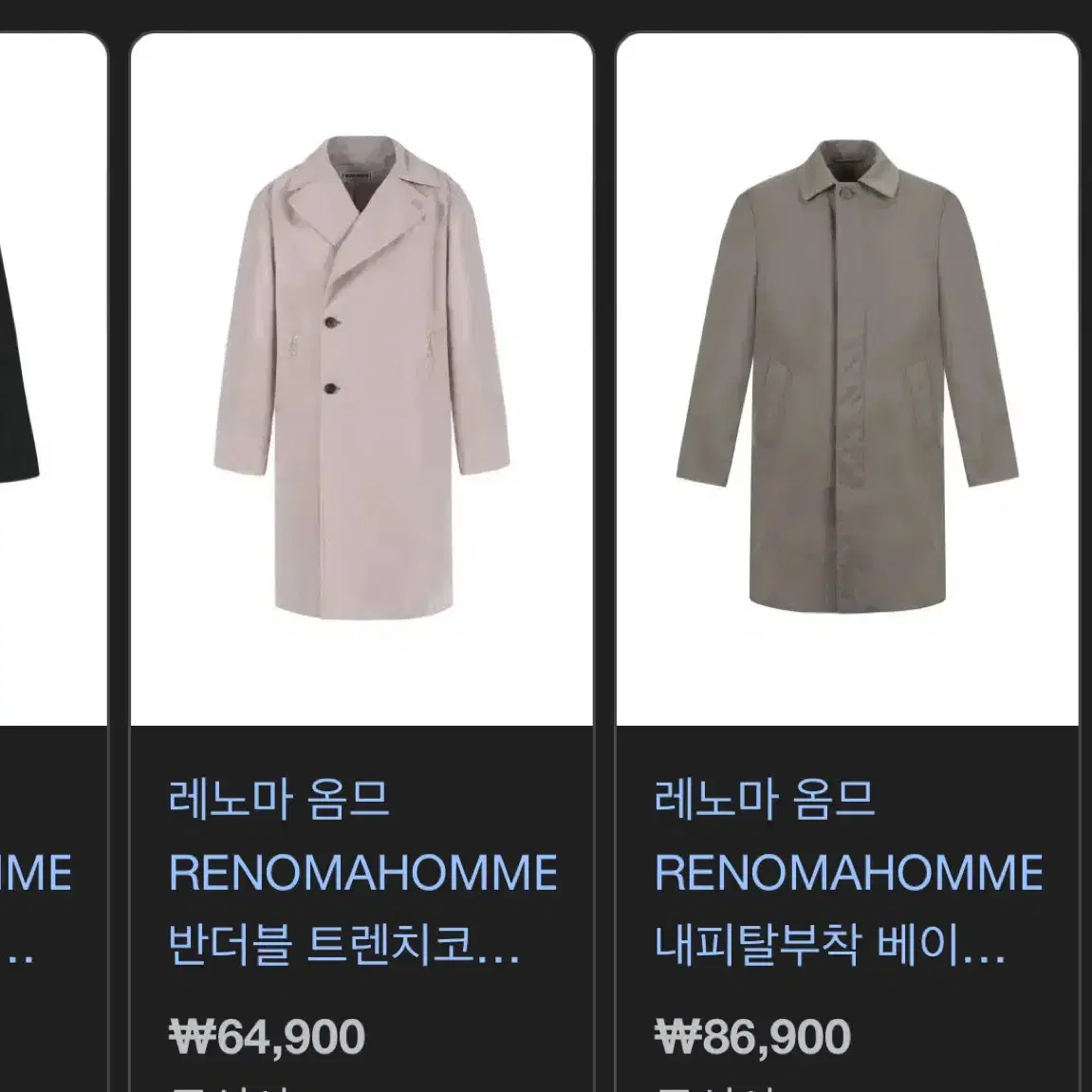The height and width of the screenshot is (1092, 1092).
Task: Click 레노마 옴므 brand text above 내피탈부착 베이
Action: pos(764,800)
